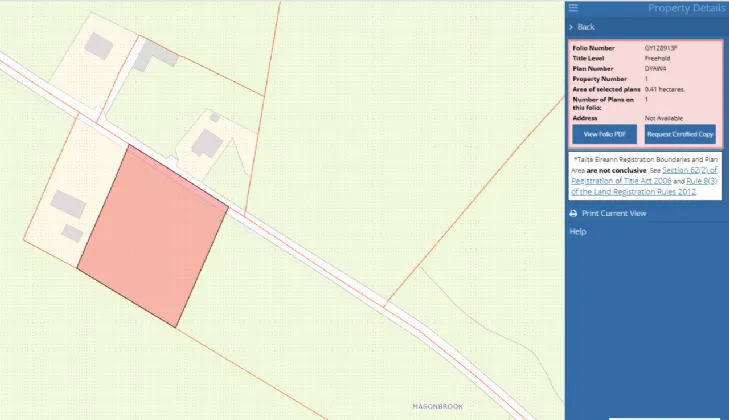Click the small building left of highlighted plot
Image resolution: width=729 pixels, height=420 pixels.
pyautogui.click(x=72, y=232)
